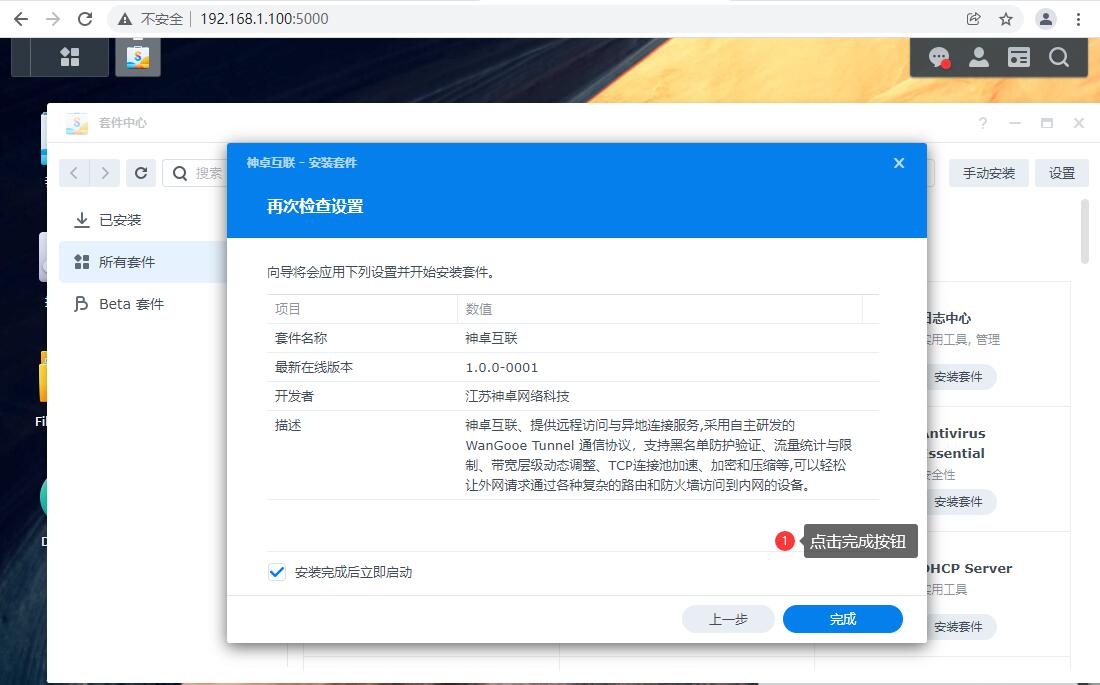The image size is (1100, 685).
Task: Close the install package wizard dialog
Action: (899, 163)
